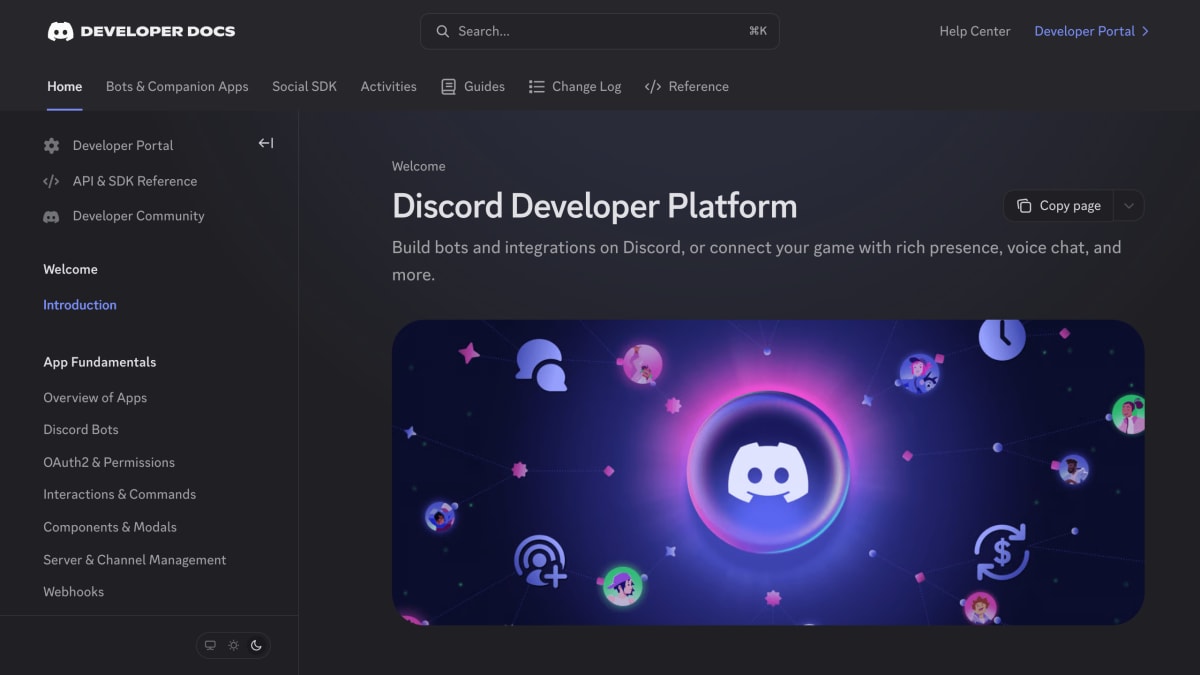Viewport: 1200px width, 675px height.
Task: Click the Reference code brackets icon
Action: pos(653,87)
